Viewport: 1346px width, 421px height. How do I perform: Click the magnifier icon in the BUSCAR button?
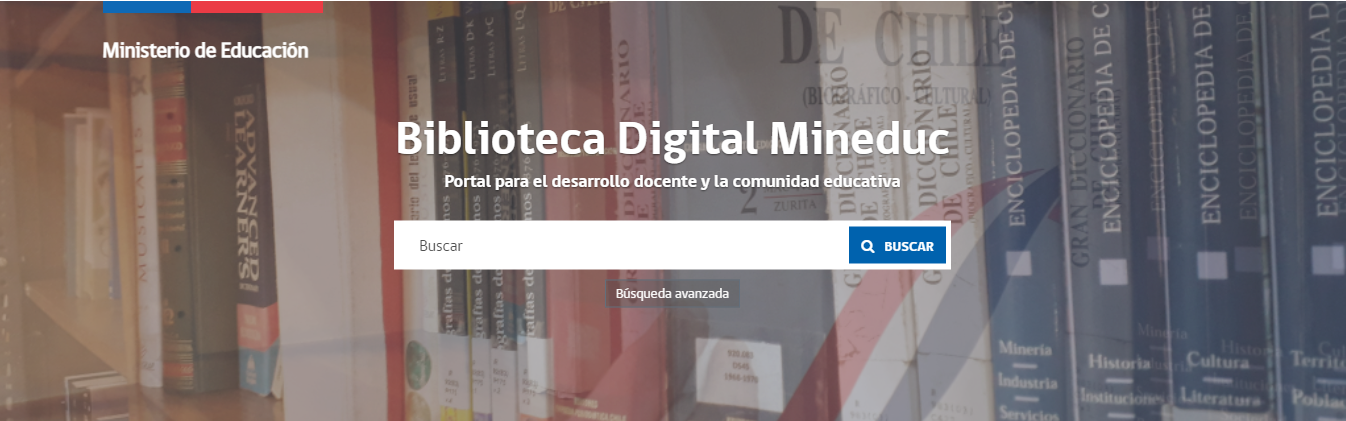[x=867, y=246]
